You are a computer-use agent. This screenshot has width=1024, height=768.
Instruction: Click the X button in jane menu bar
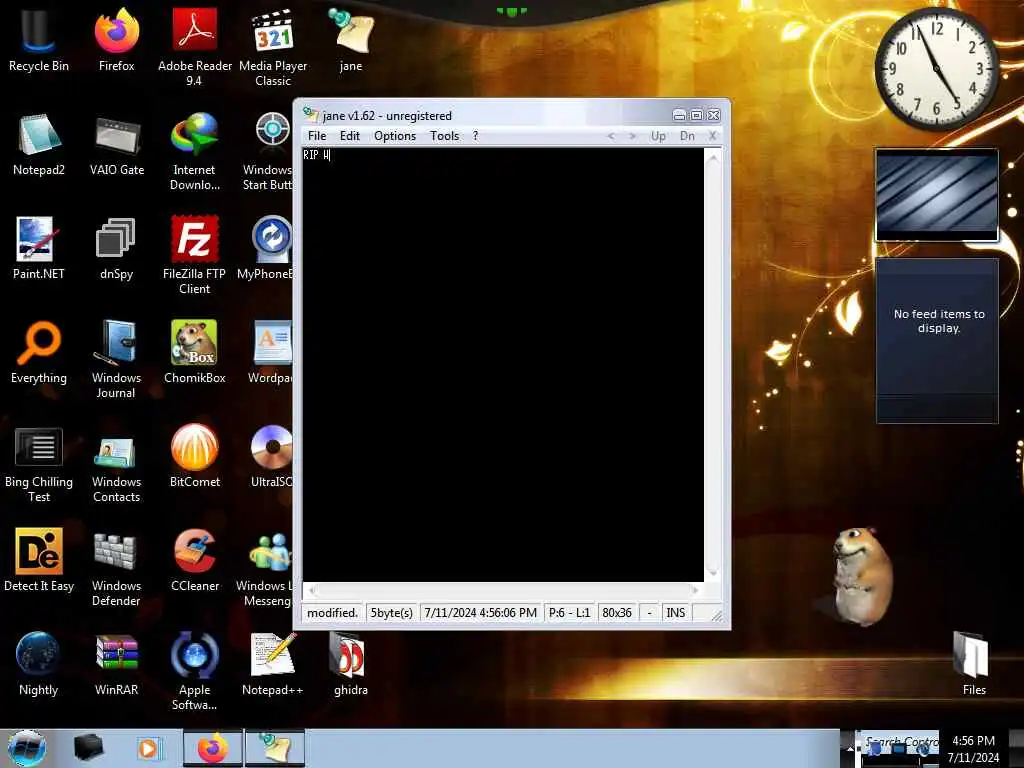pyautogui.click(x=712, y=136)
